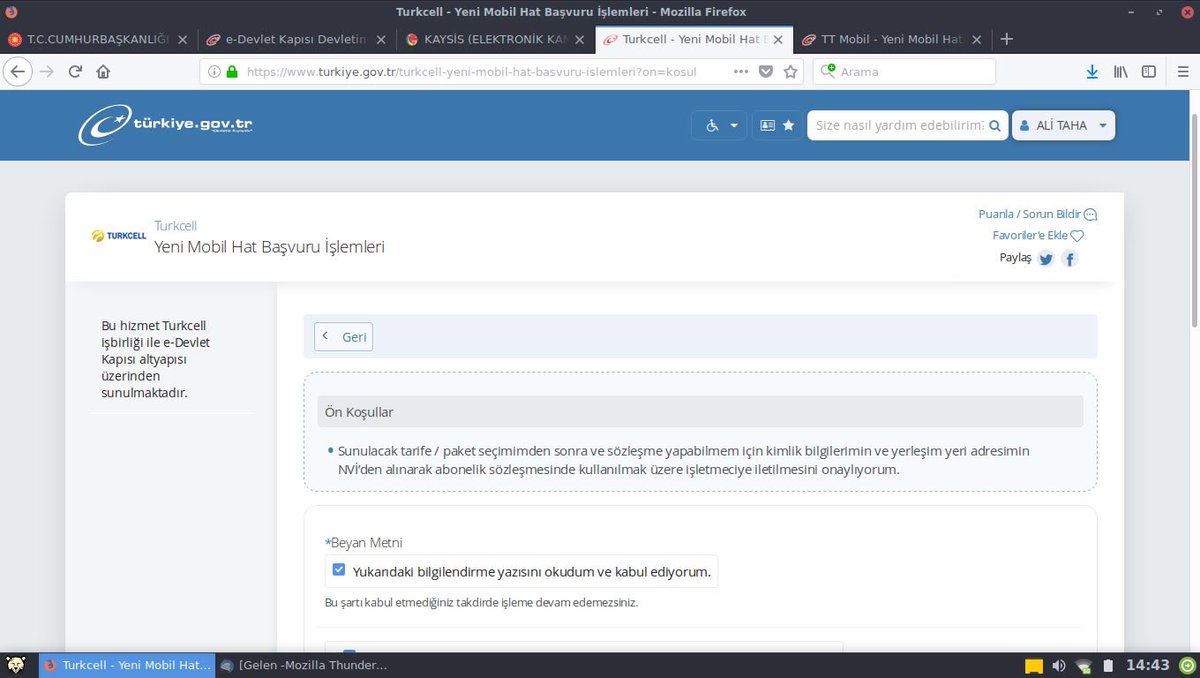
Task: Click the yellow notification icon in the system tray
Action: [1034, 666]
